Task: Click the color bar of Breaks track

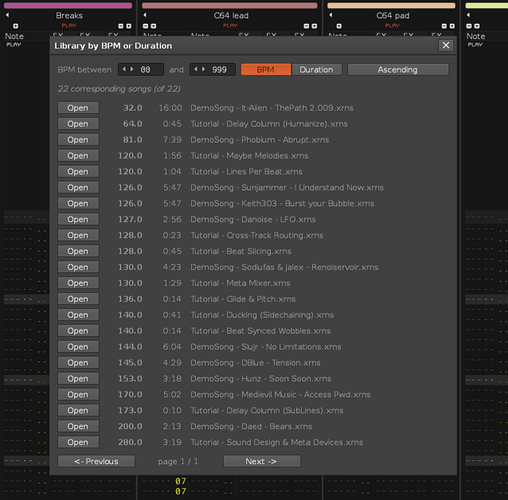Action: point(68,5)
